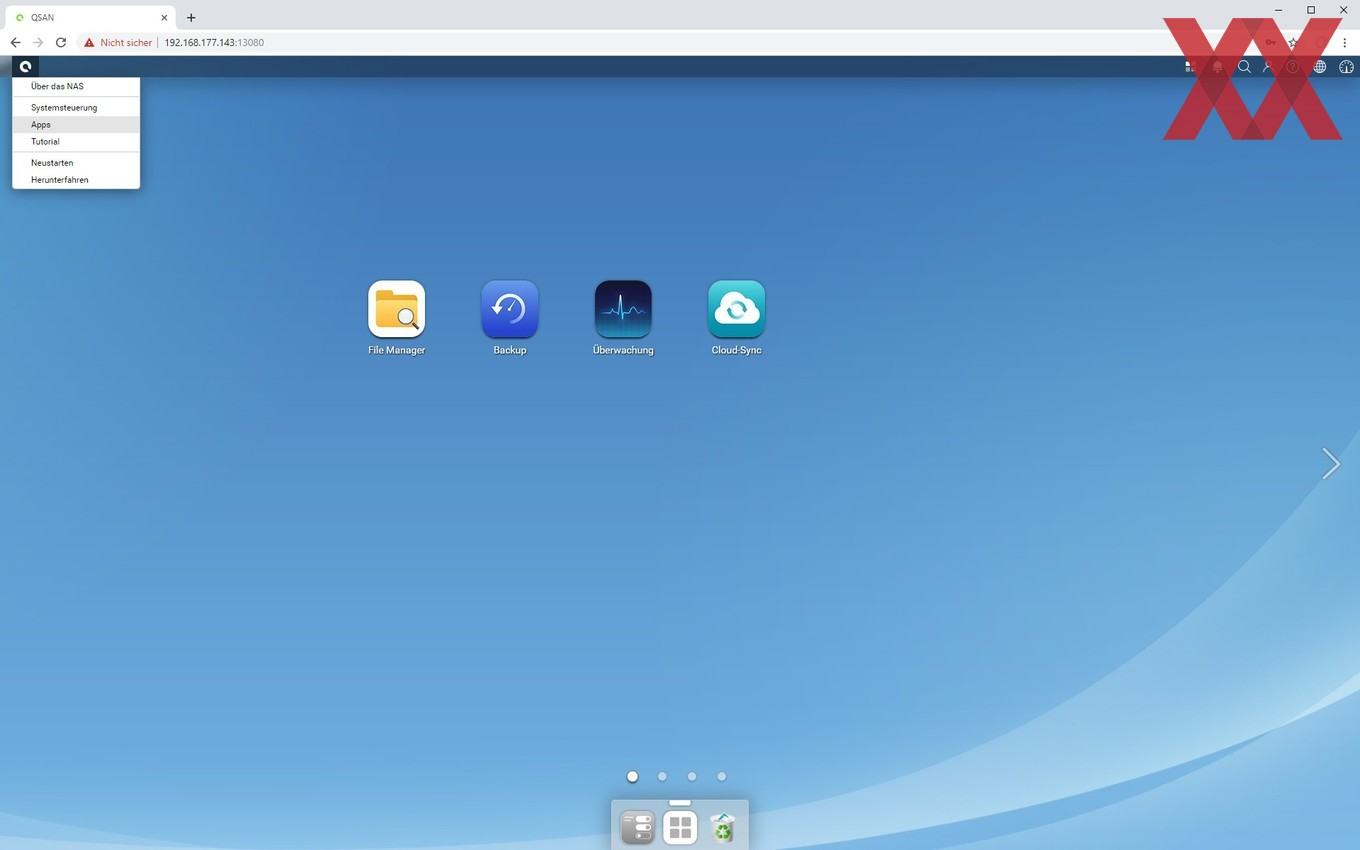Open the File Manager app
Viewport: 1360px width, 850px height.
pyautogui.click(x=397, y=309)
